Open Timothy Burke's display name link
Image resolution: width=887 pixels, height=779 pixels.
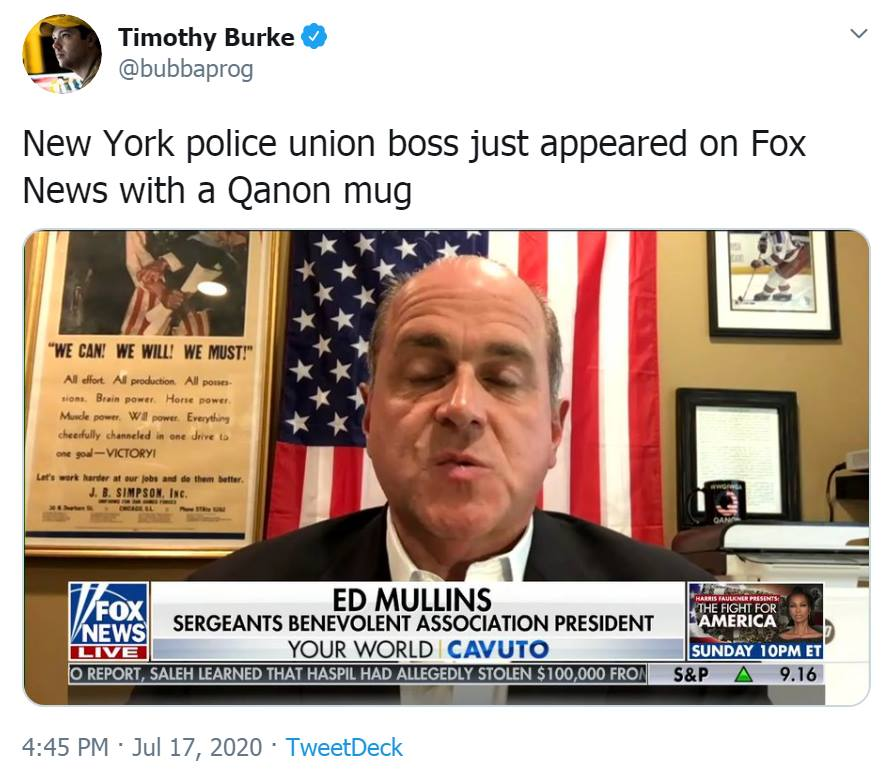pyautogui.click(x=206, y=37)
